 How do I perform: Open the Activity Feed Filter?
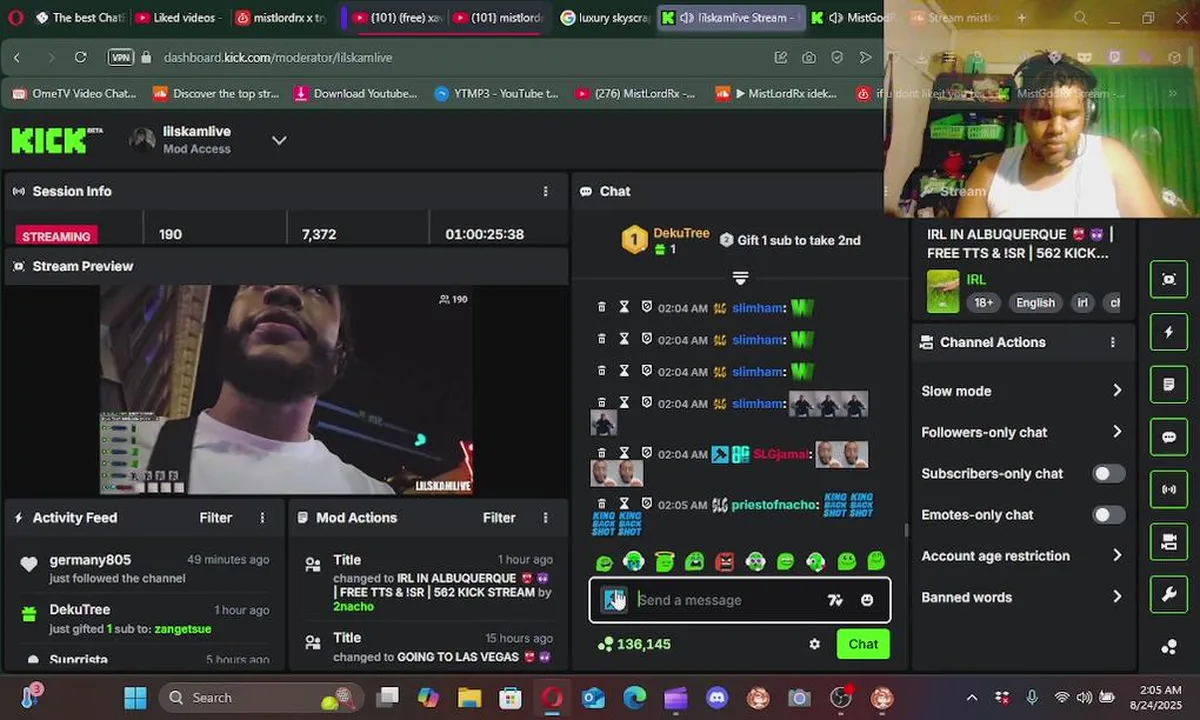(215, 518)
